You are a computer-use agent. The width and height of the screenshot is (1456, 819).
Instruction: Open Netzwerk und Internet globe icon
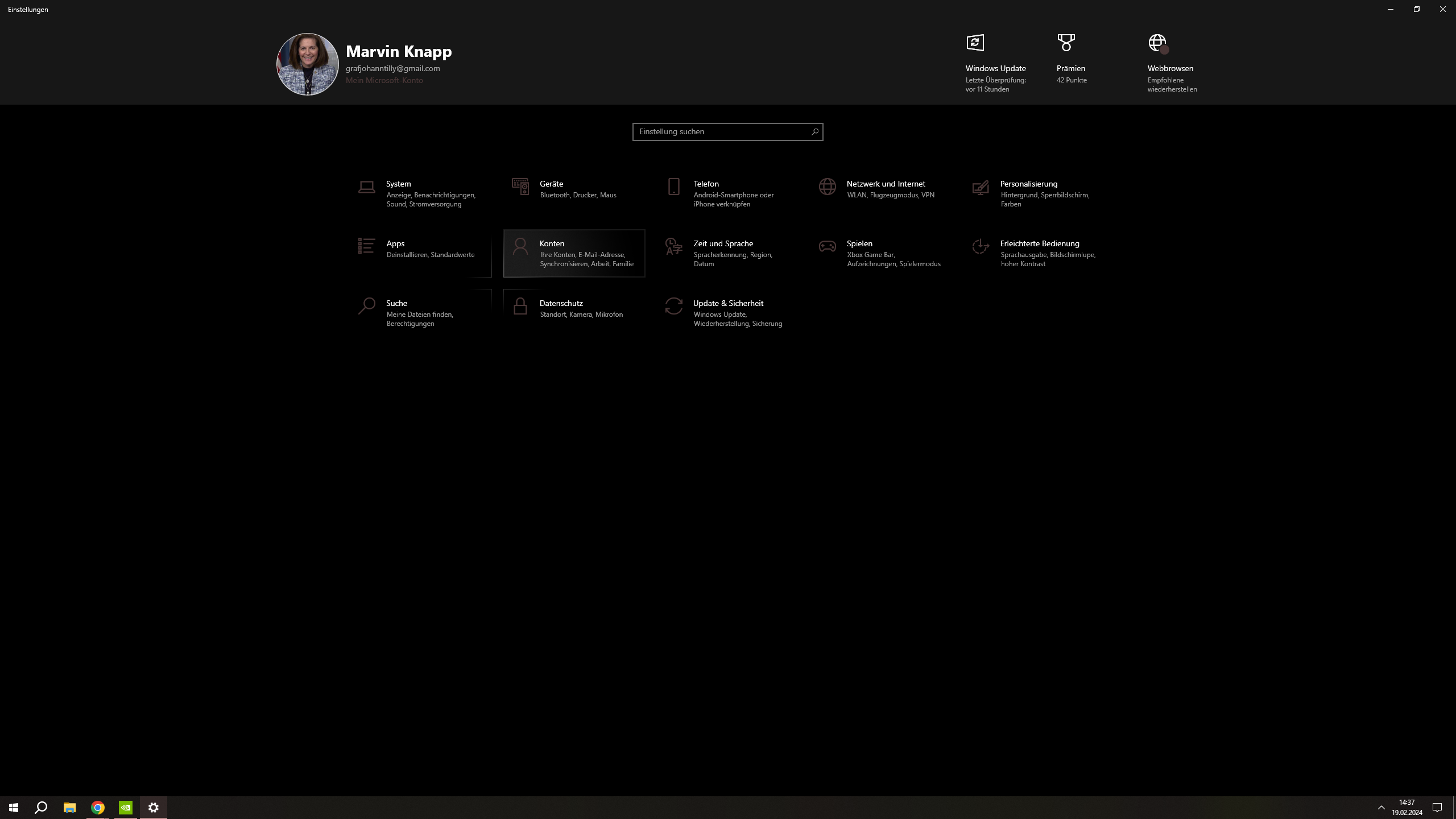827,187
